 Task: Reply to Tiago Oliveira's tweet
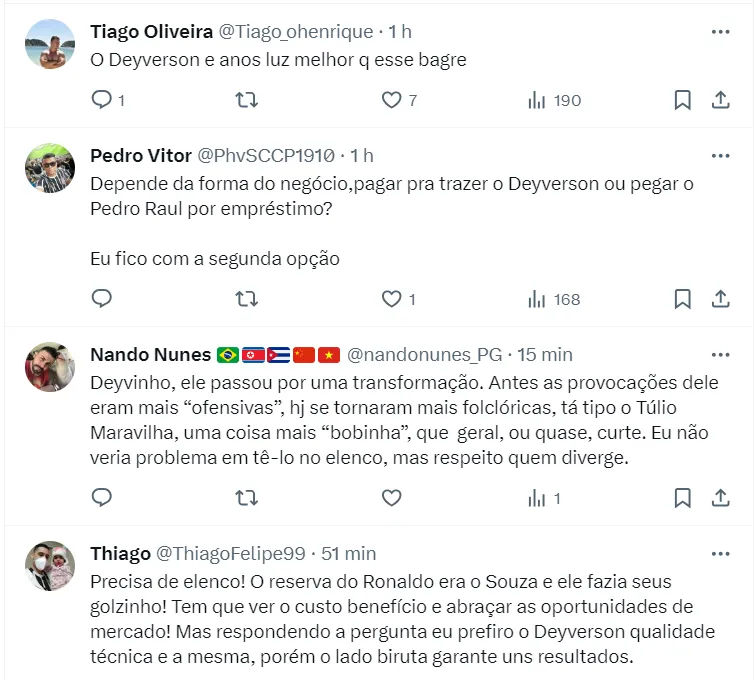coord(102,100)
